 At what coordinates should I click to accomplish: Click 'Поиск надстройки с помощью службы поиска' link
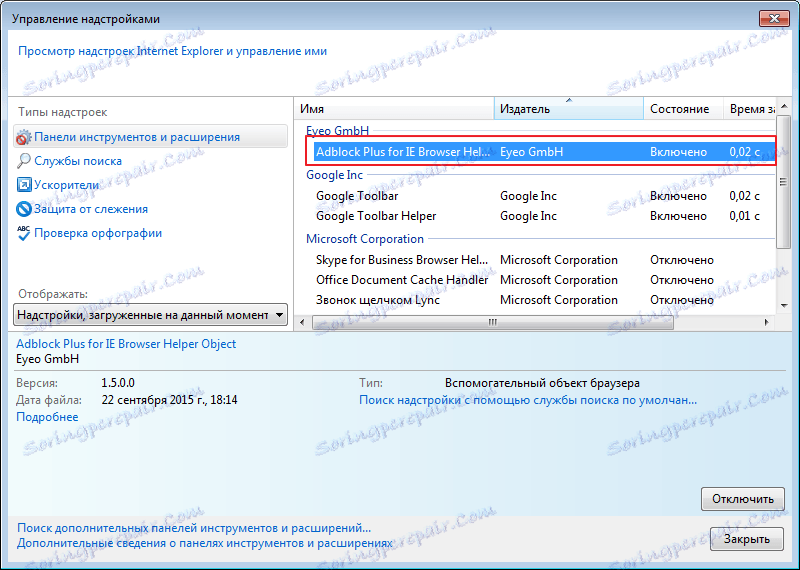tap(528, 400)
